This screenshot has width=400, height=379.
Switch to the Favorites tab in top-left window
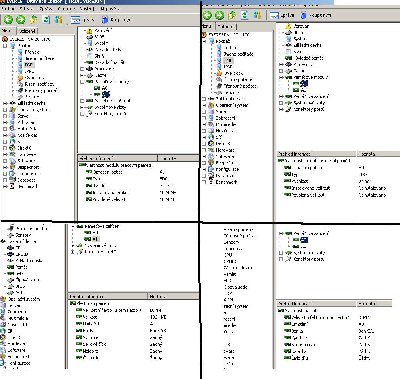[27, 31]
